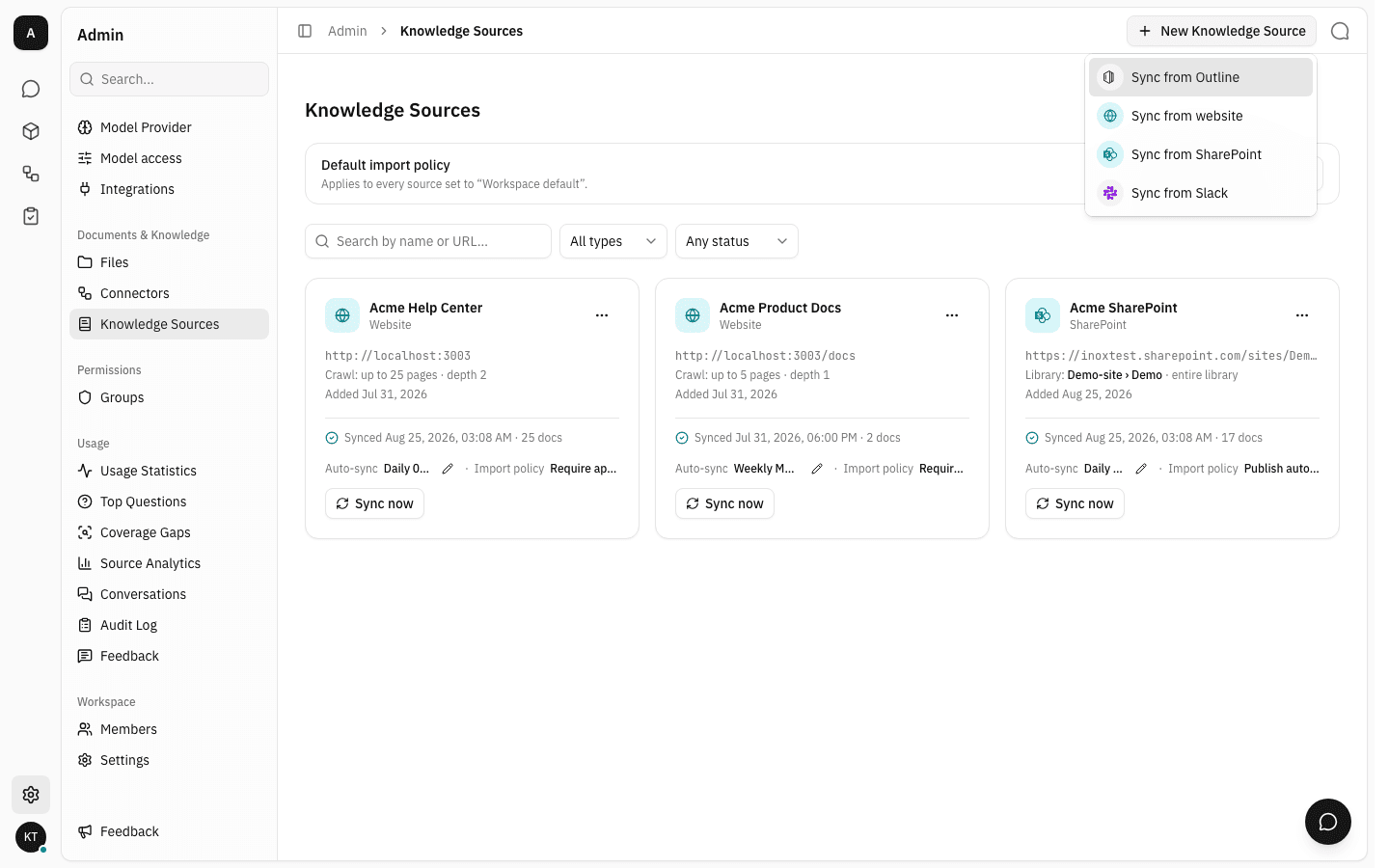Navigate to Connectors
The image size is (1389, 868).
pyautogui.click(x=169, y=293)
